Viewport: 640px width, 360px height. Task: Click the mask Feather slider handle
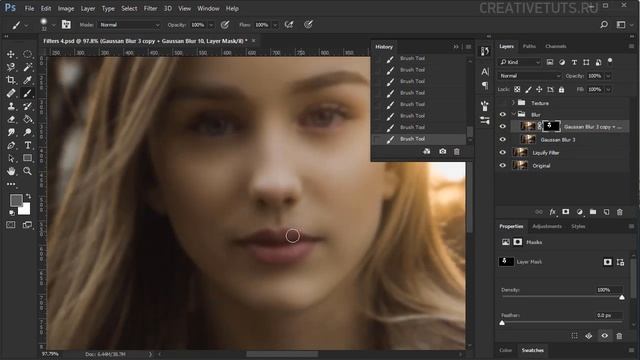pyautogui.click(x=502, y=322)
